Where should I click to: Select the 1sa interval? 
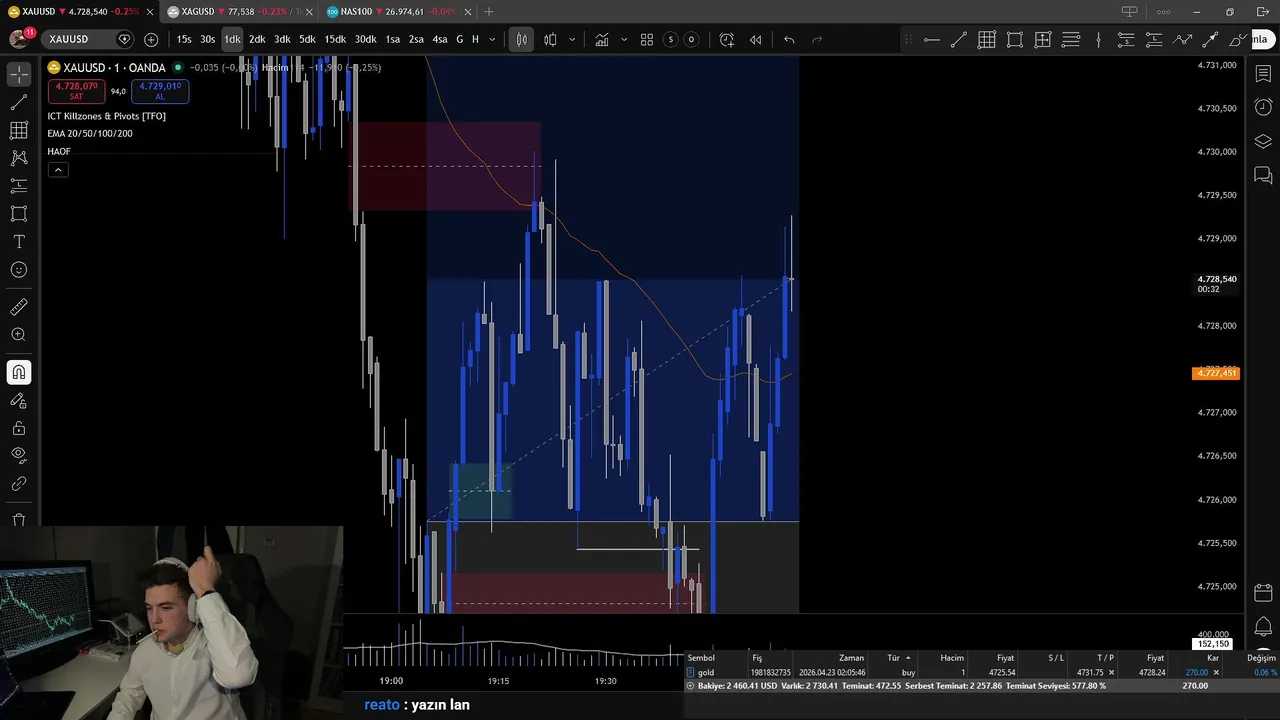392,39
